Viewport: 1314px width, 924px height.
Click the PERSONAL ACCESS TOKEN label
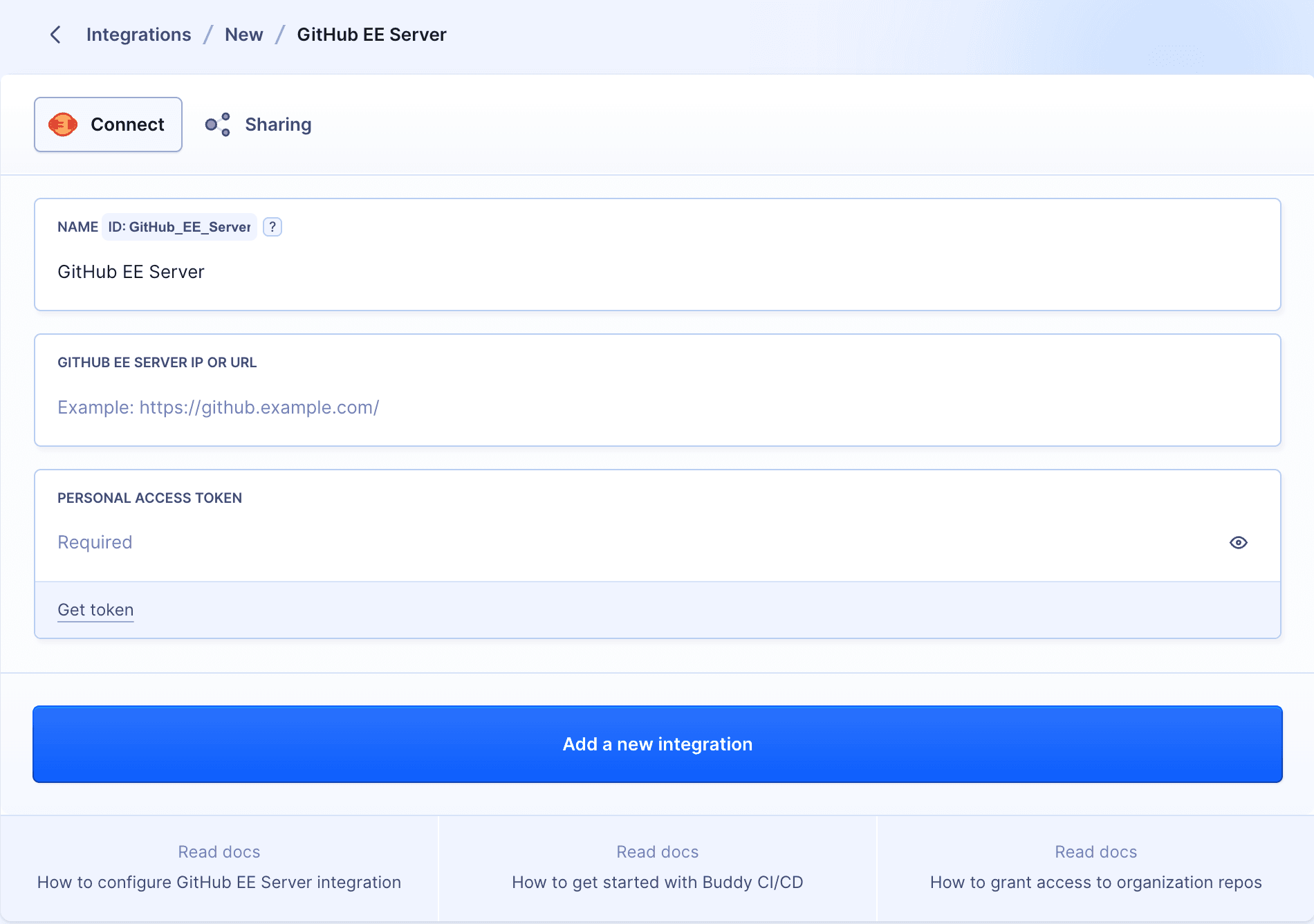click(149, 498)
